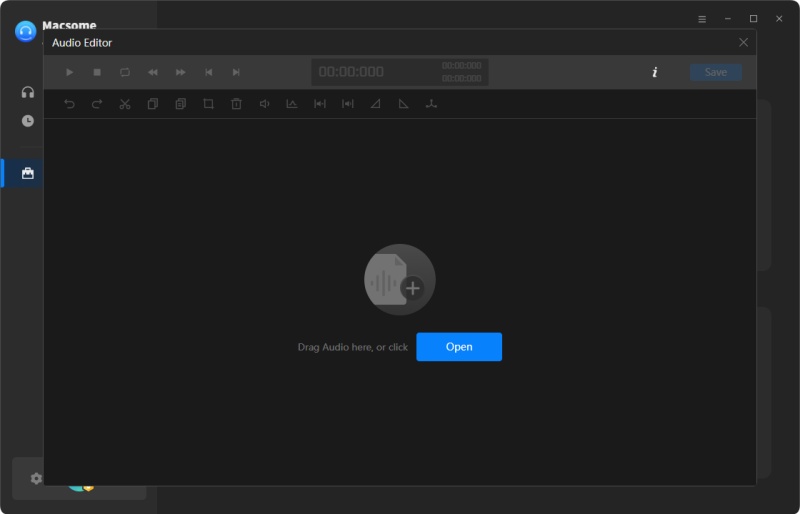Click the rewind double-arrow icon

153,72
